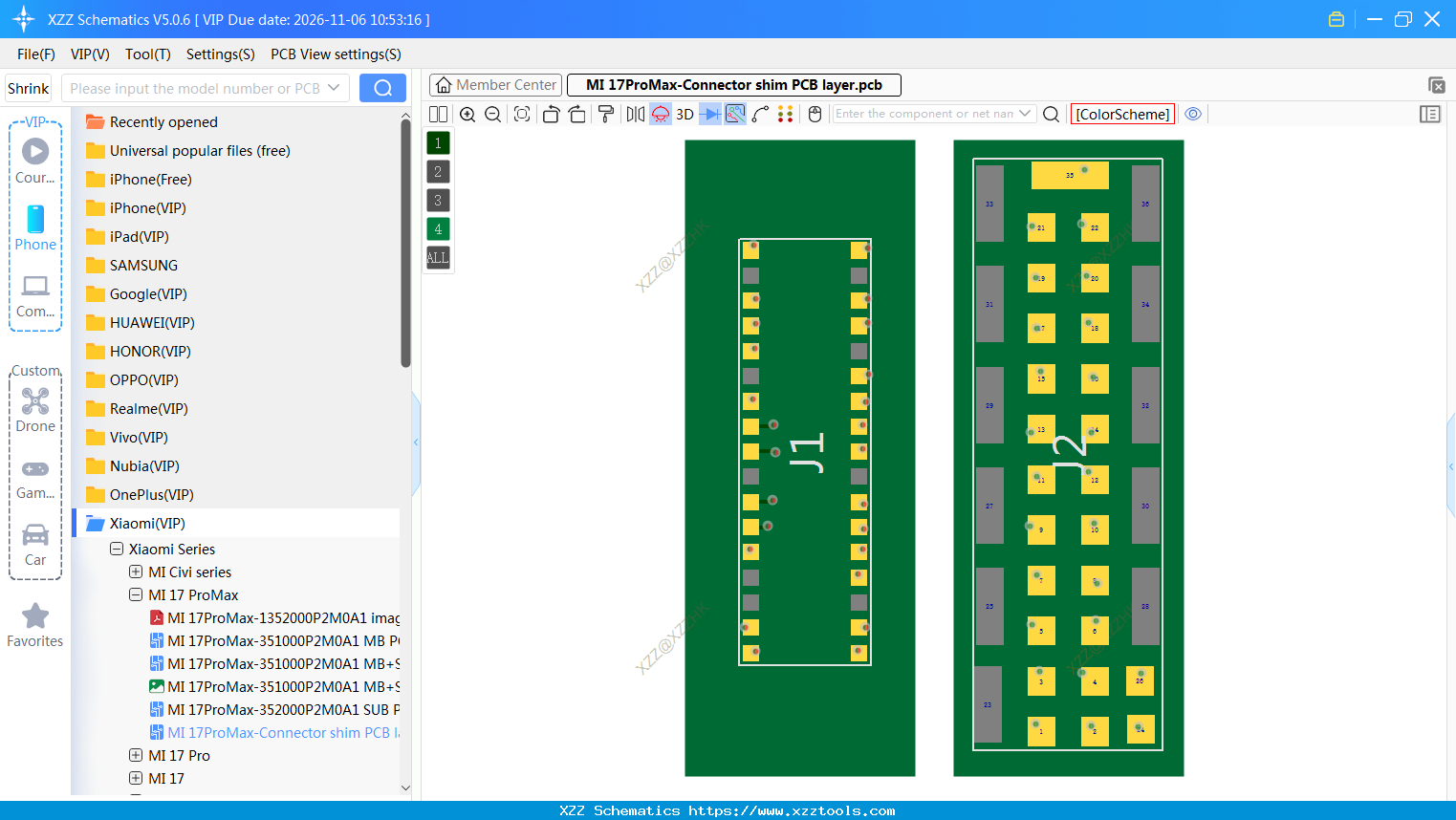The image size is (1456, 820).
Task: Open the mirror flip tool
Action: click(x=635, y=114)
